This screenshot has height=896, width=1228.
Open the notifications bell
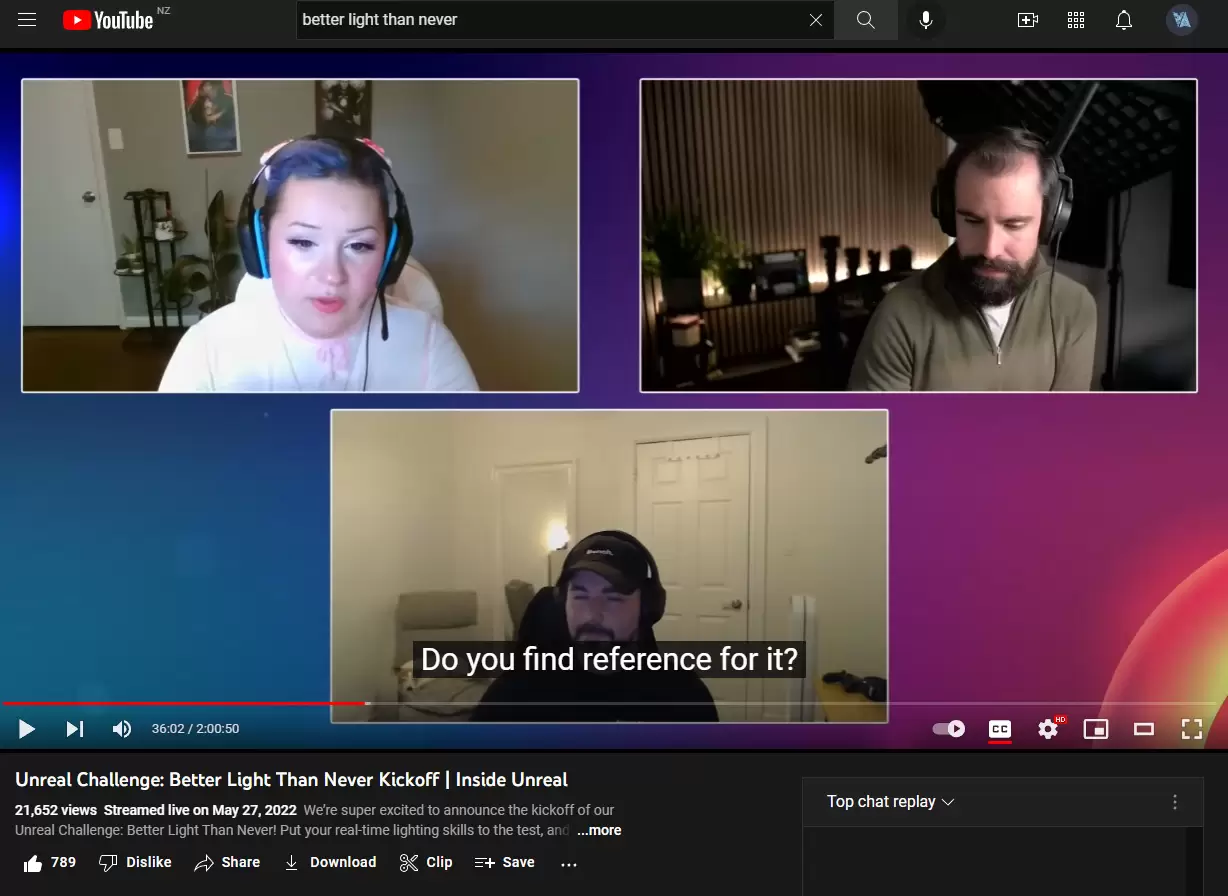point(1124,20)
